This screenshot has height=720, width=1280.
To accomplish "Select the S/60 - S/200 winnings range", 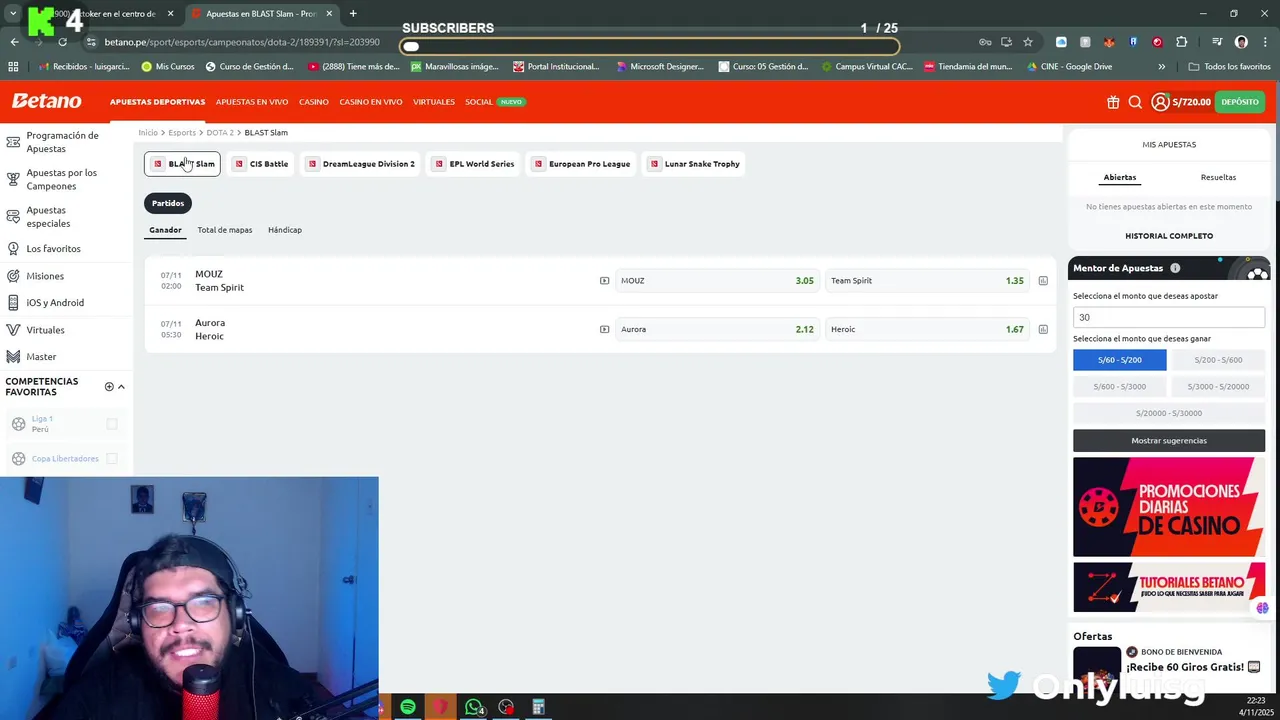I will tap(1119, 360).
